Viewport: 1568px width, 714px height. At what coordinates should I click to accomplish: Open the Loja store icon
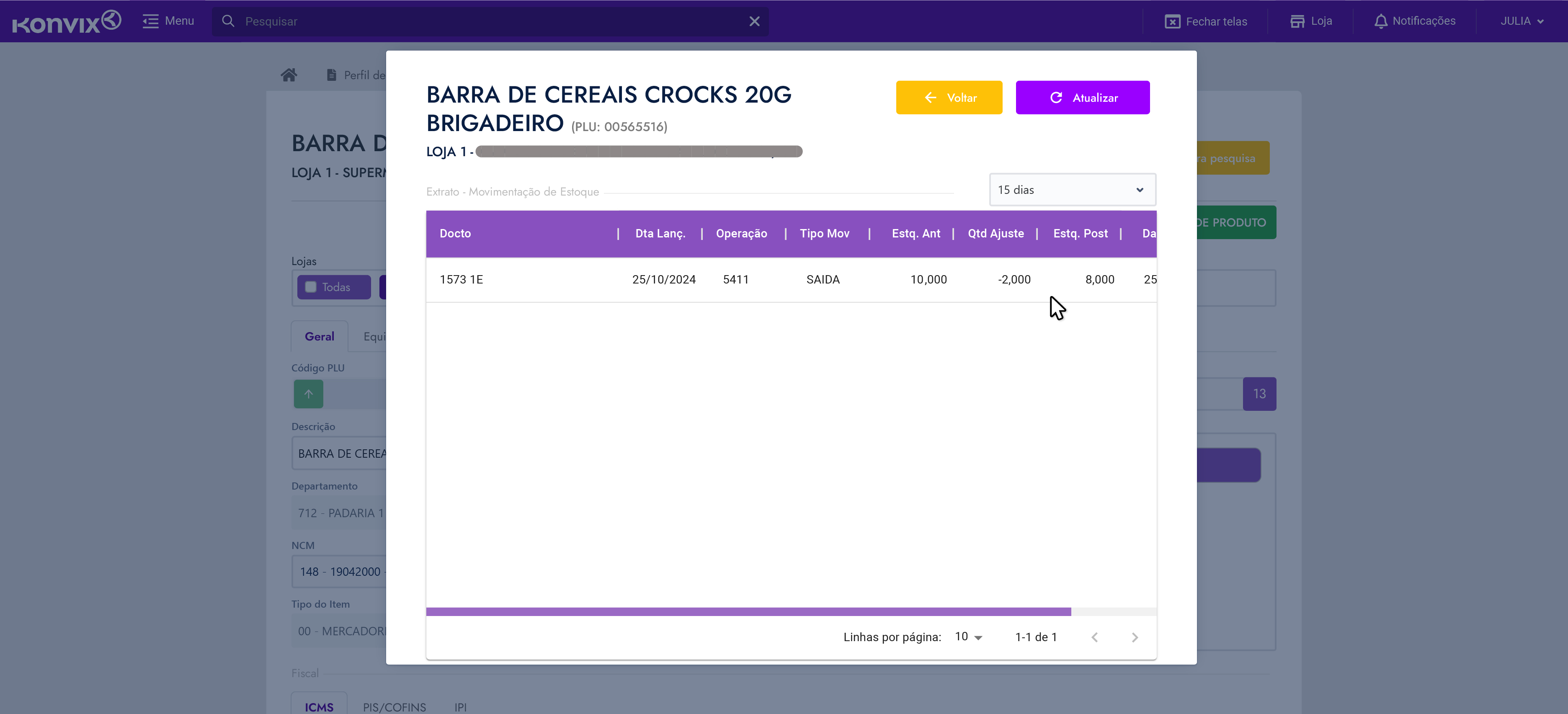[1297, 21]
